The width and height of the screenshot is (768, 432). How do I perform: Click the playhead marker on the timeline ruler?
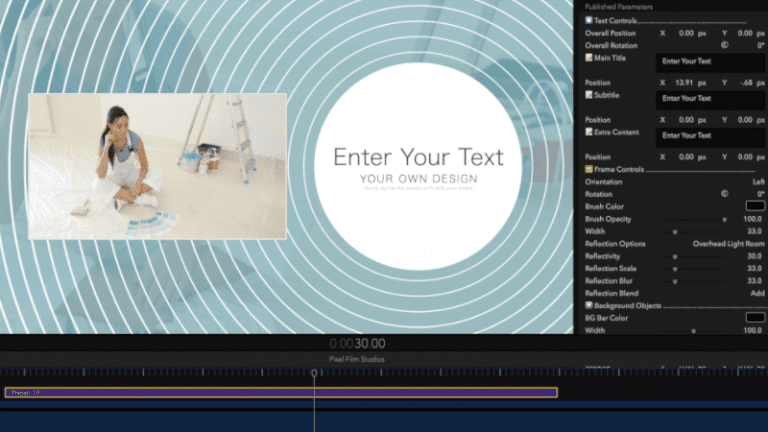point(314,373)
